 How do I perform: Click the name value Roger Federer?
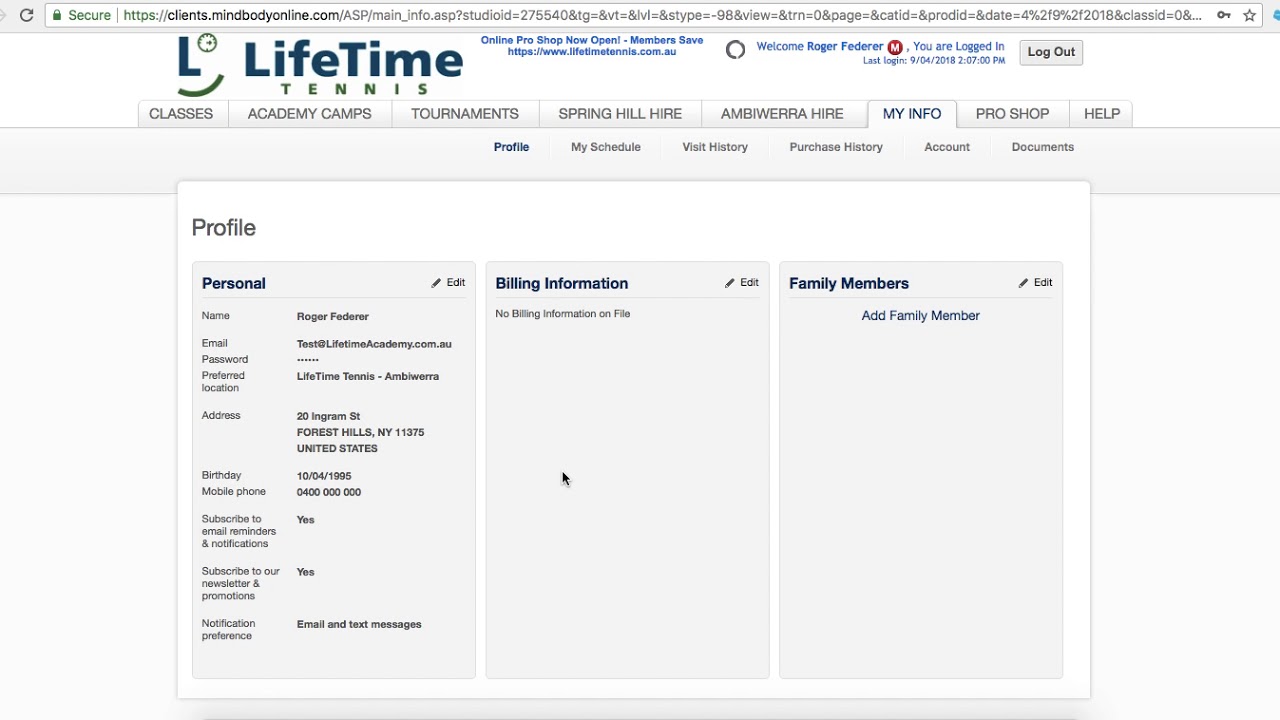333,317
